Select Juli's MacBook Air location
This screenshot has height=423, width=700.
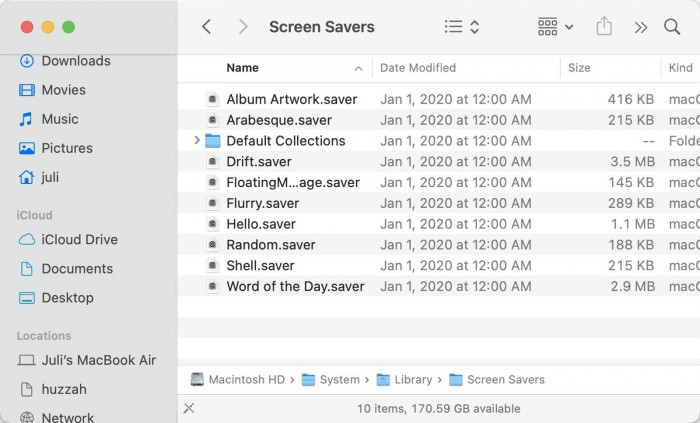click(x=95, y=359)
